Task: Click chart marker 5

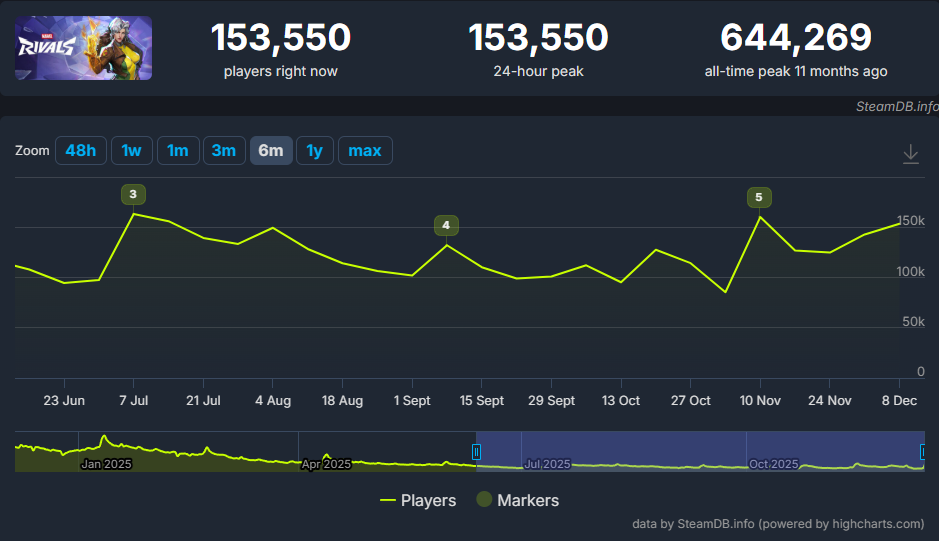Action: 759,197
